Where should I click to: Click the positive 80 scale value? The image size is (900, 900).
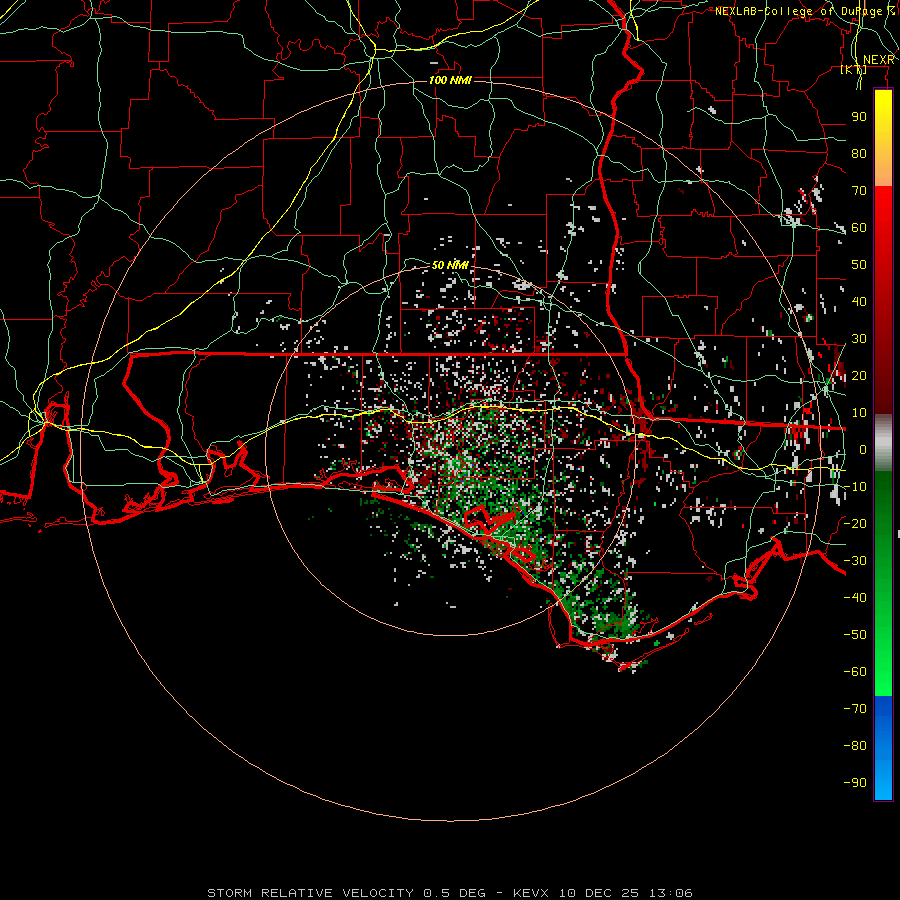tap(859, 154)
